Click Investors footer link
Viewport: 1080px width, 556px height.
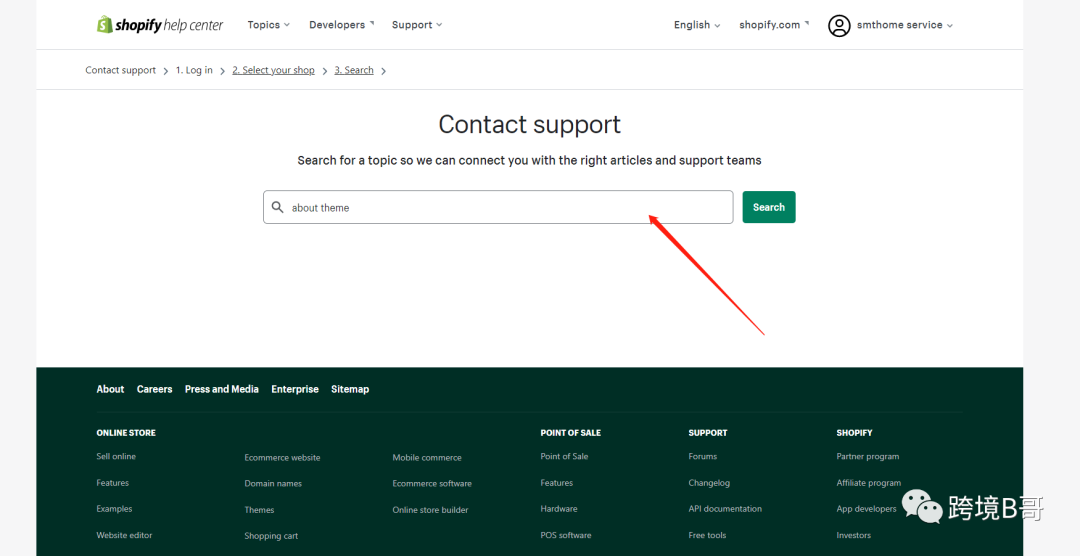pyautogui.click(x=853, y=535)
